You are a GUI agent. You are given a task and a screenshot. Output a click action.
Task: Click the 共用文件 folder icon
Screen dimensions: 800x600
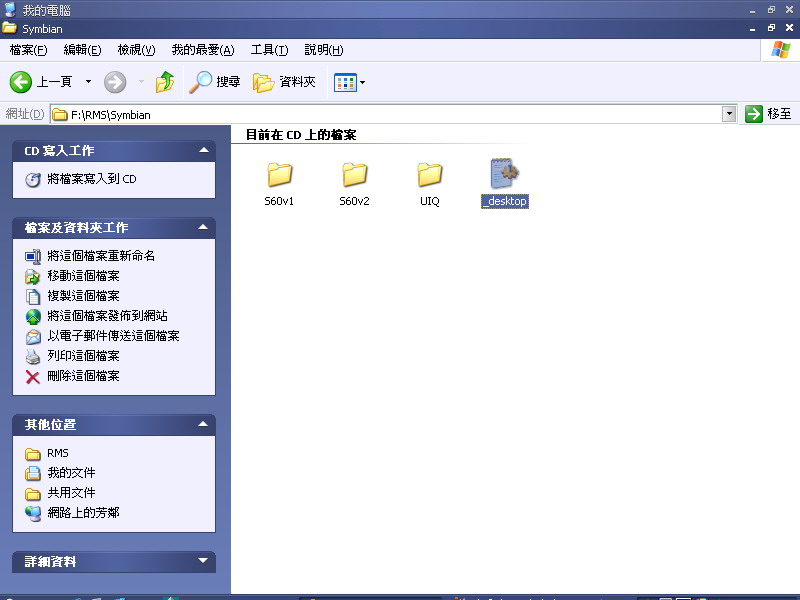coord(33,494)
